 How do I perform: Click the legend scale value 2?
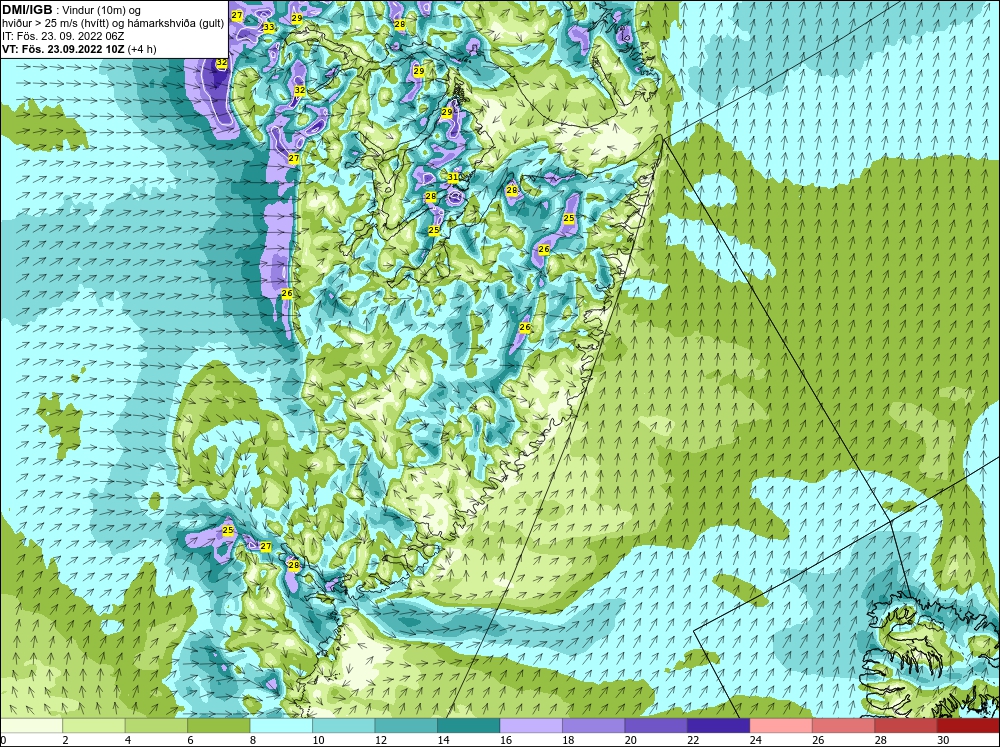coord(66,740)
